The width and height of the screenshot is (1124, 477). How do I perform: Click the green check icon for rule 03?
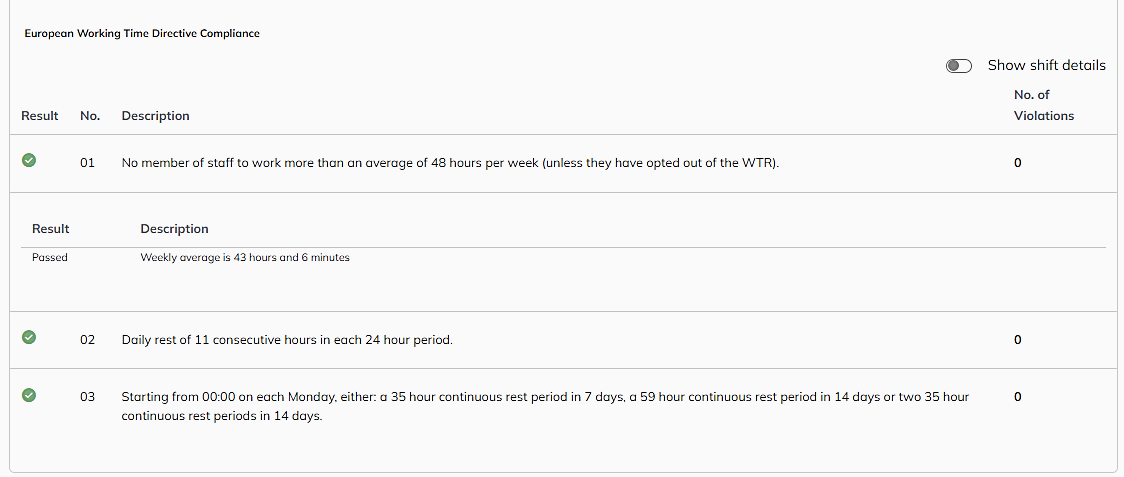click(x=29, y=395)
